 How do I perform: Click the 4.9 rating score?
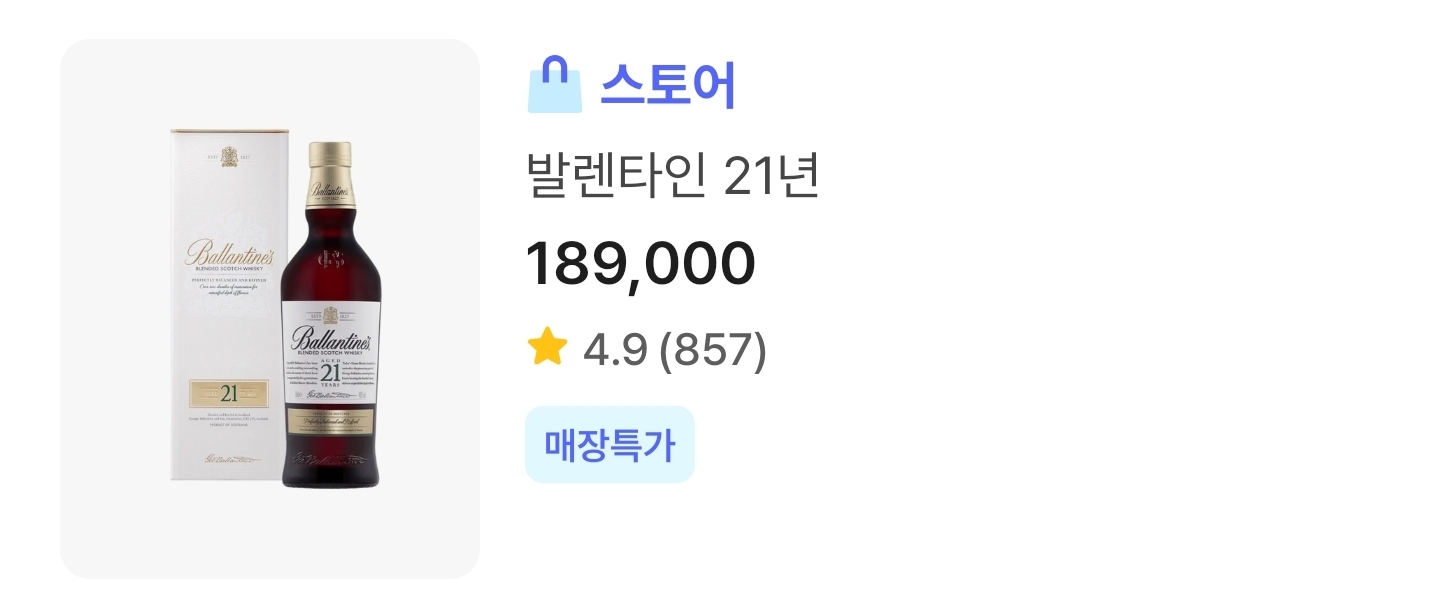(616, 350)
